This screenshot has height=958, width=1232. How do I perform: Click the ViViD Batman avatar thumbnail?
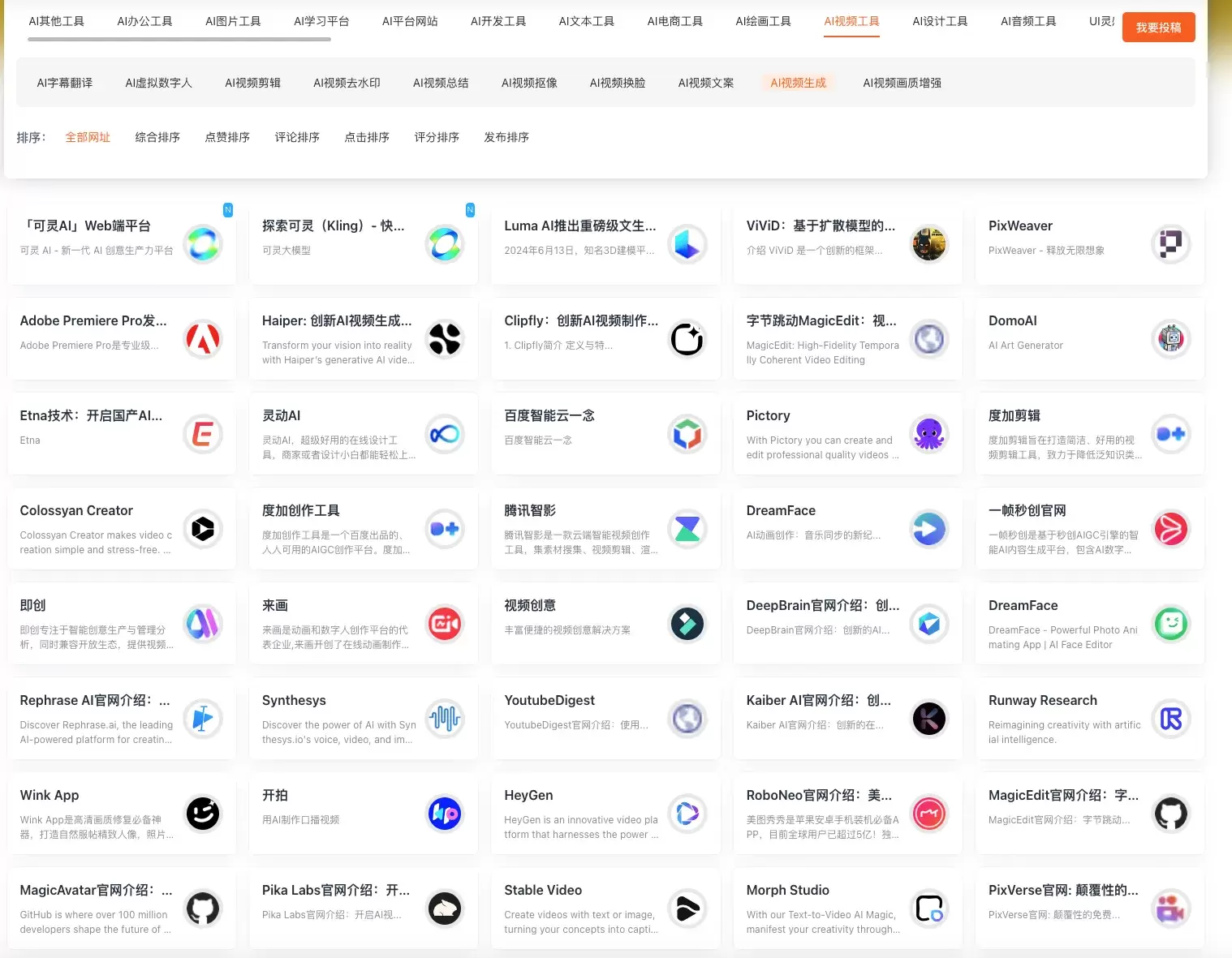pos(929,244)
